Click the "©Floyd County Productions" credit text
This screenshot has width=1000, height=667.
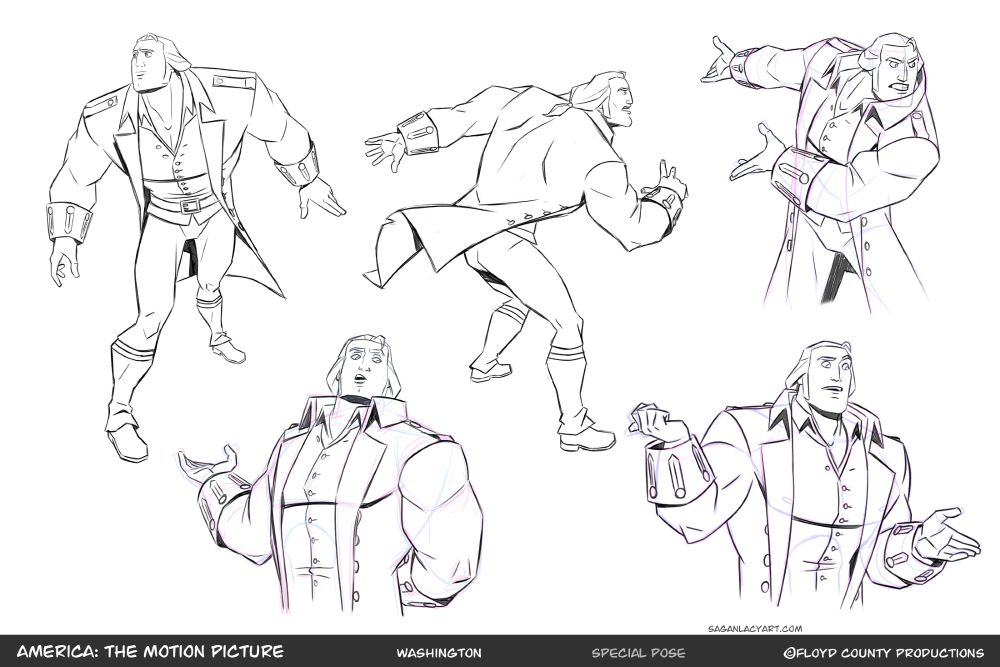[x=884, y=653]
